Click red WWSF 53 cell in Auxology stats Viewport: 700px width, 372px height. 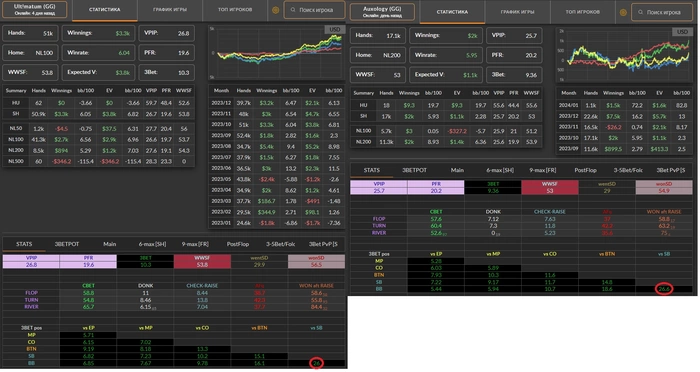pos(550,188)
